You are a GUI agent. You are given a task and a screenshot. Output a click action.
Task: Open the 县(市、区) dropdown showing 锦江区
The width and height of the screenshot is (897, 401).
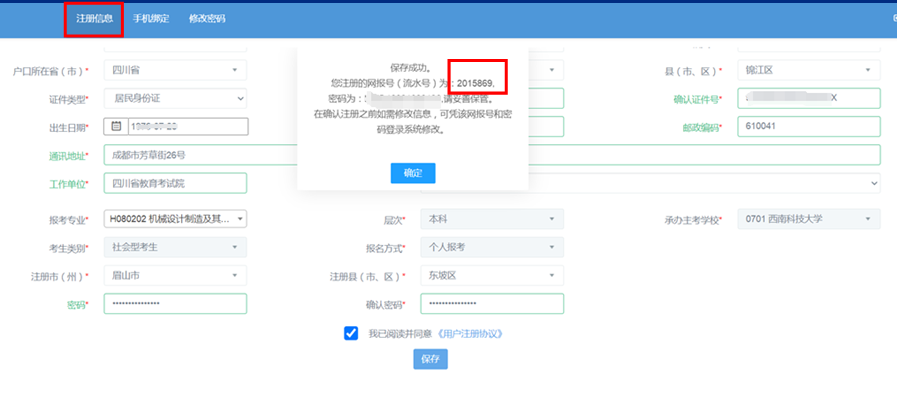tap(809, 70)
